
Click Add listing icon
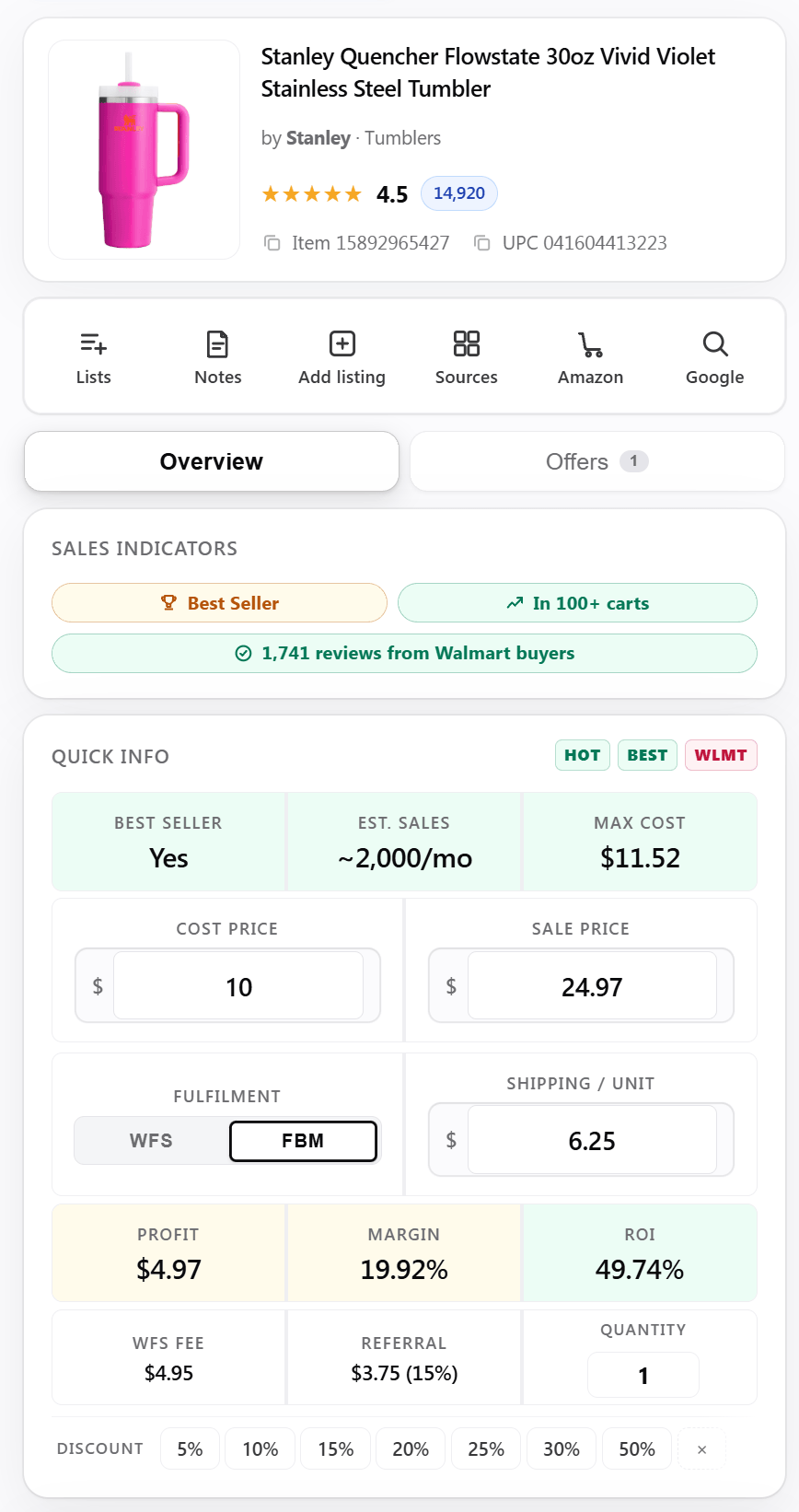point(342,343)
